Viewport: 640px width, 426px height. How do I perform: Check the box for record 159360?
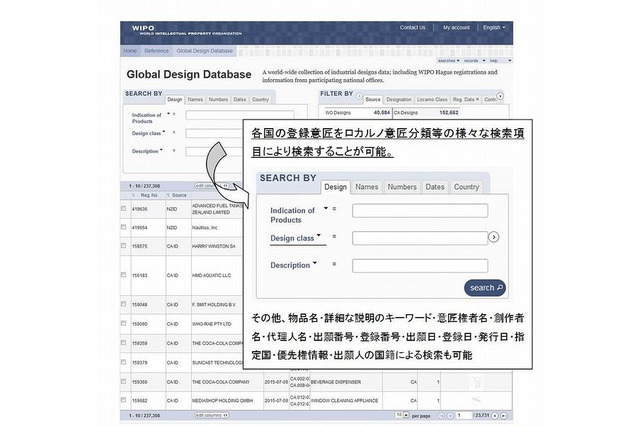click(124, 381)
